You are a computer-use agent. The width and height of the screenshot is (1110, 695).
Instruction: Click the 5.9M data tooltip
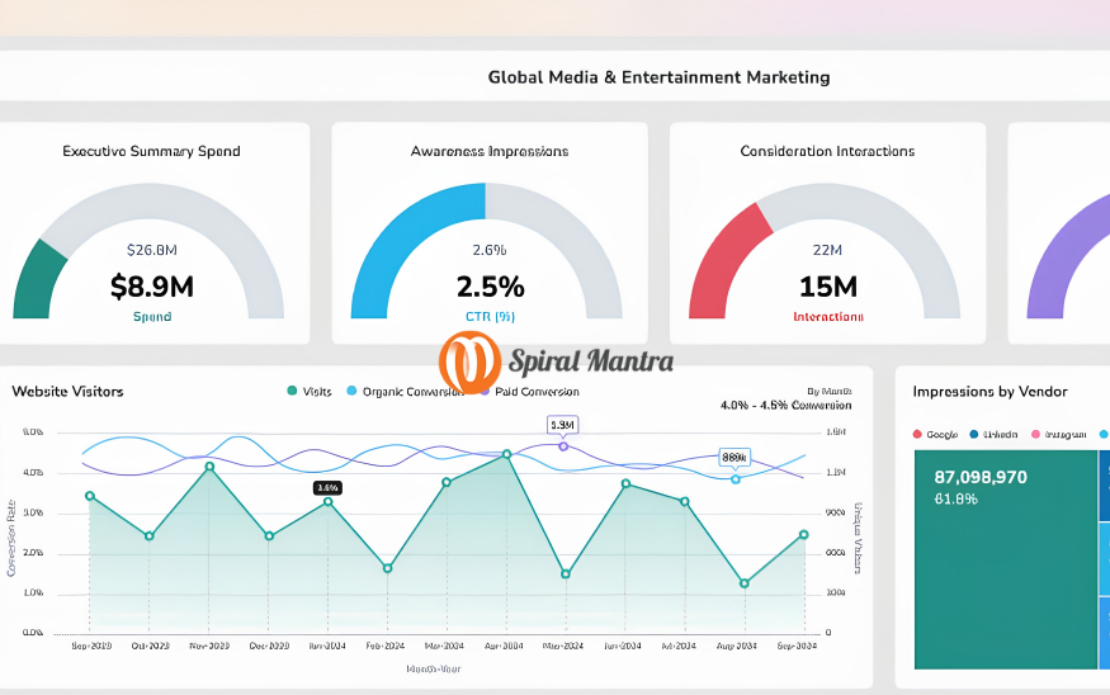point(564,424)
